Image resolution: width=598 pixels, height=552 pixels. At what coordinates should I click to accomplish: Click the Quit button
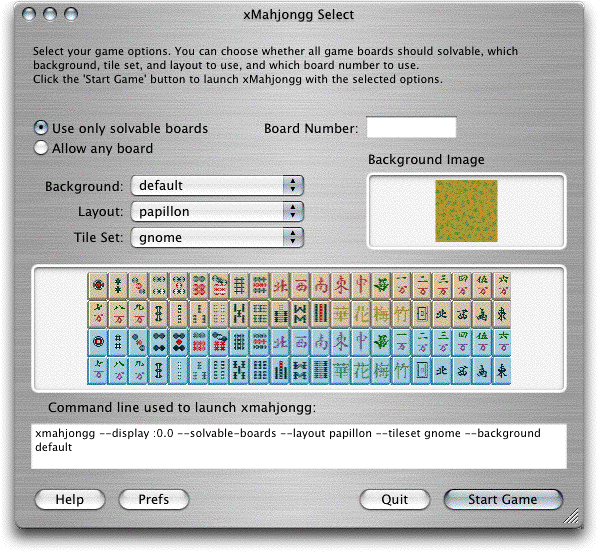pyautogui.click(x=395, y=499)
